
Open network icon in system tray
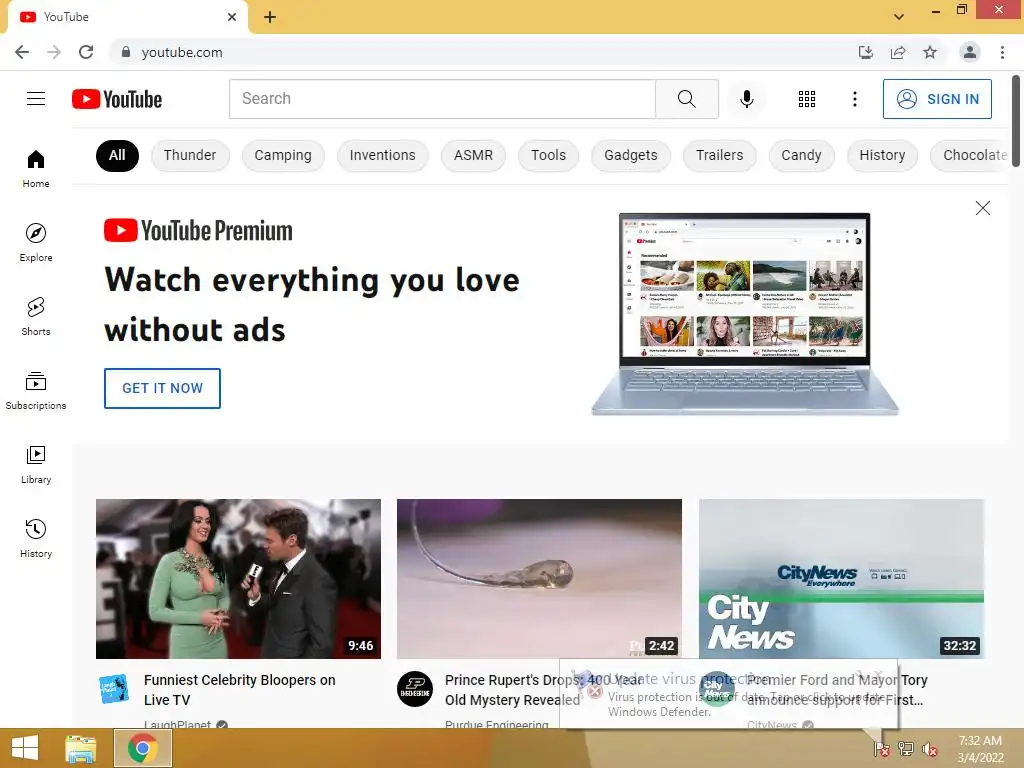click(906, 749)
